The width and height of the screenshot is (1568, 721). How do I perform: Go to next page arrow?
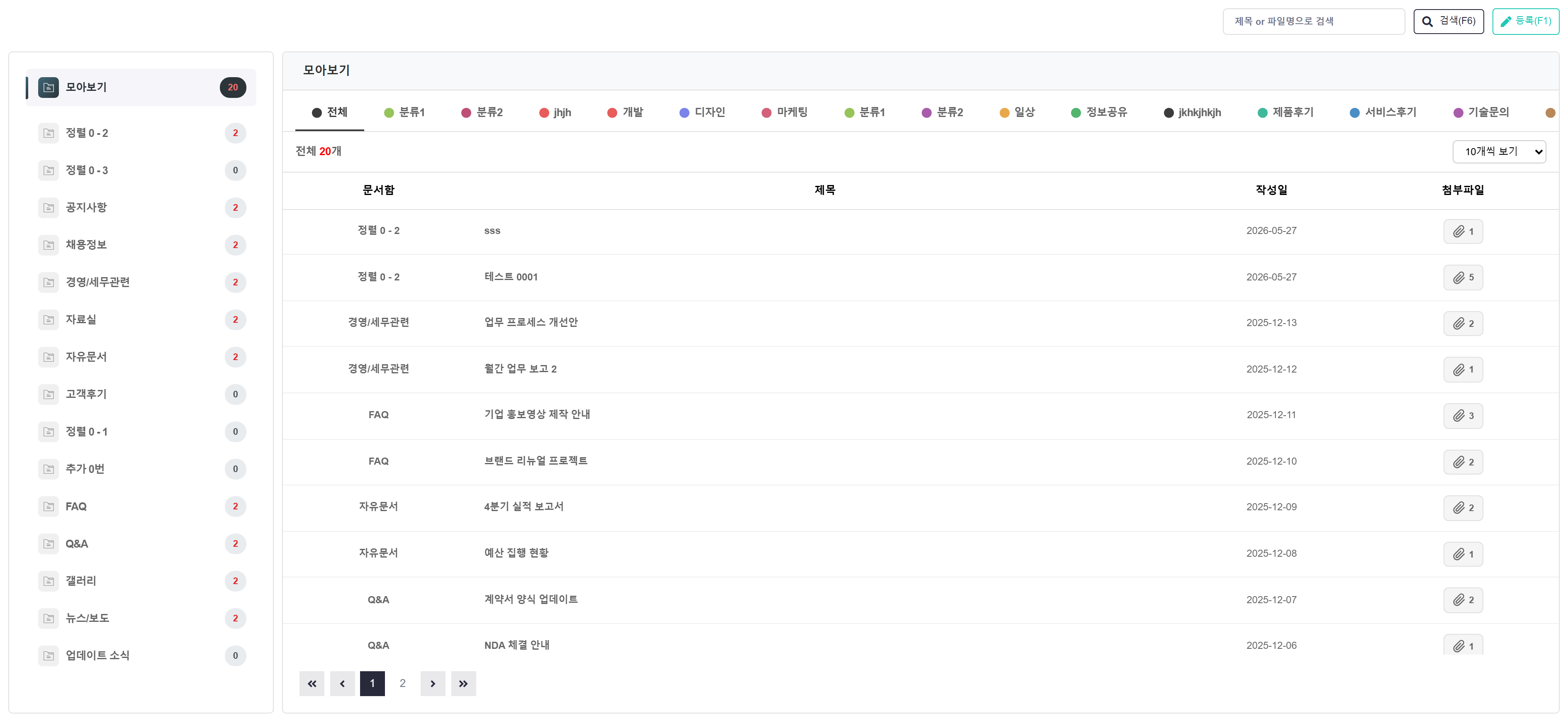pos(433,684)
